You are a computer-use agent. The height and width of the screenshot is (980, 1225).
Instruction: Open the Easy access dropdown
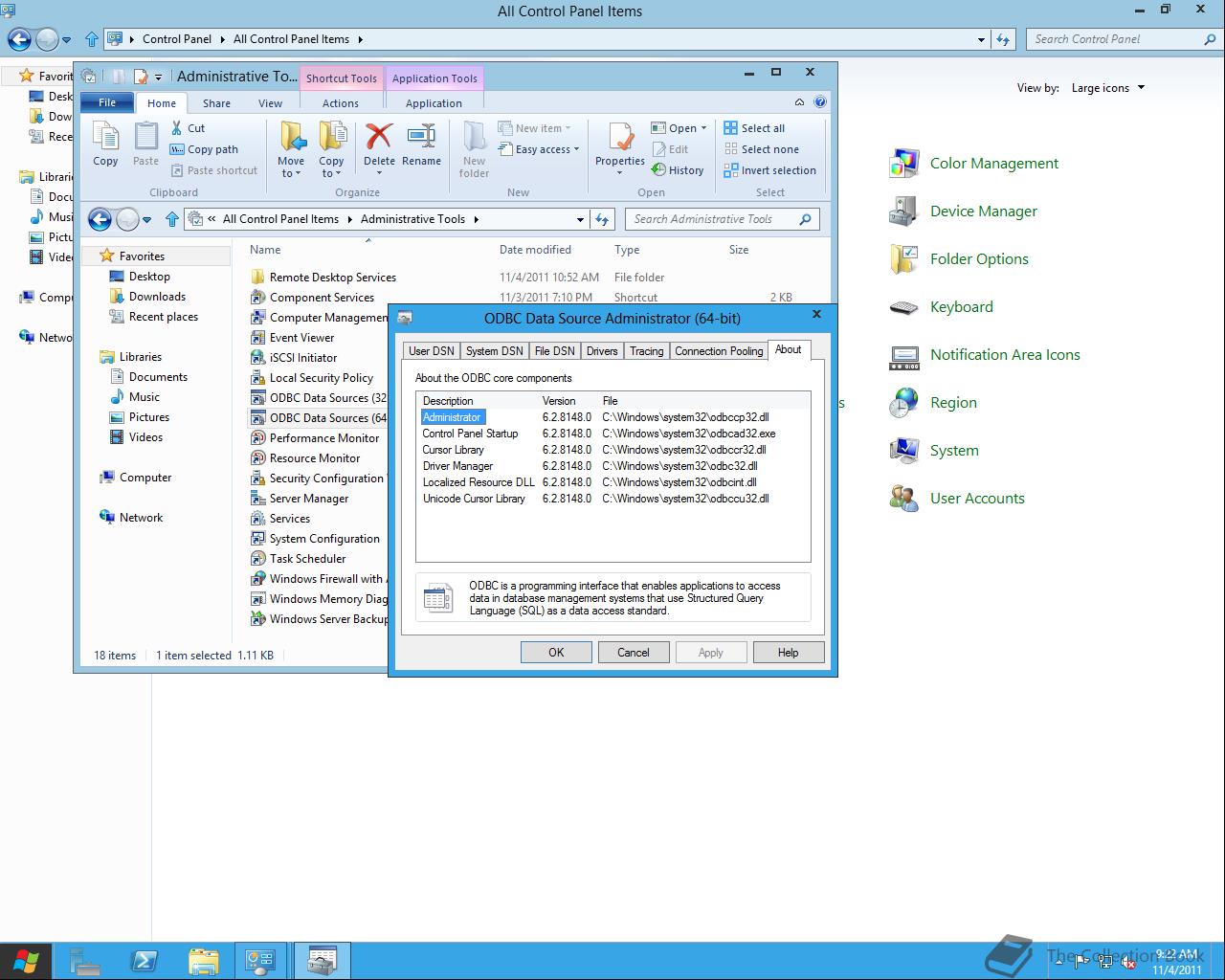click(x=540, y=149)
